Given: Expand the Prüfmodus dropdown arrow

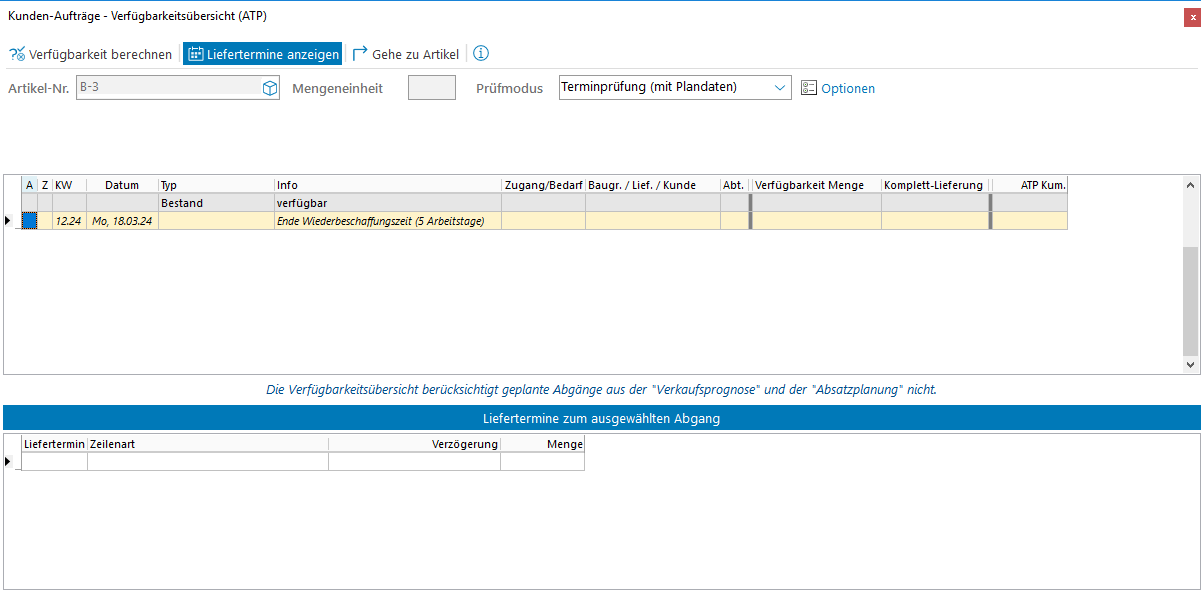Looking at the screenshot, I should click(780, 88).
